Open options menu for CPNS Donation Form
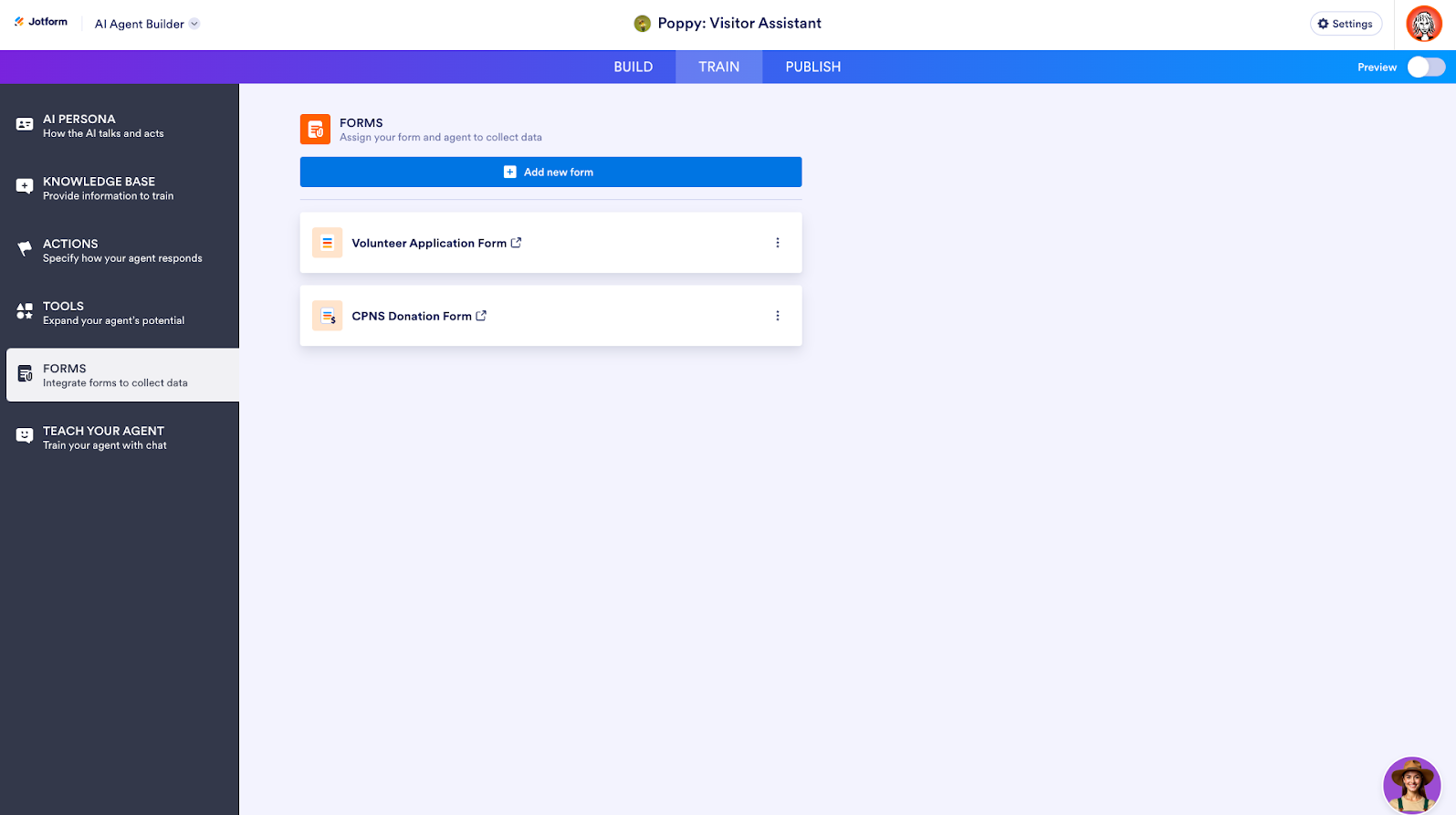Image resolution: width=1456 pixels, height=815 pixels. [x=778, y=316]
